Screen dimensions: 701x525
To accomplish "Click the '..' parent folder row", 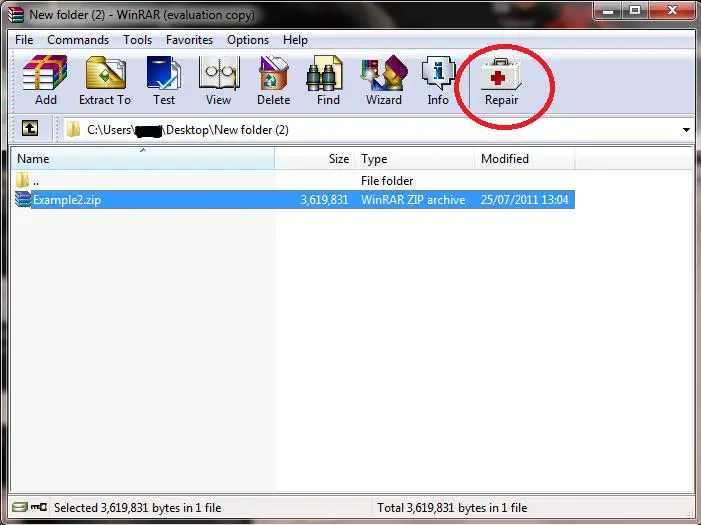I will tap(293, 181).
